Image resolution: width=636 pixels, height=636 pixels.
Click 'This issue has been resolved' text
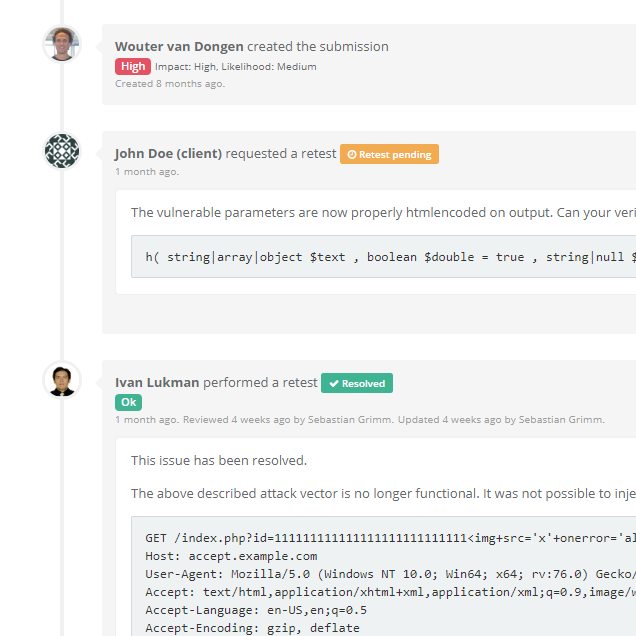point(219,460)
